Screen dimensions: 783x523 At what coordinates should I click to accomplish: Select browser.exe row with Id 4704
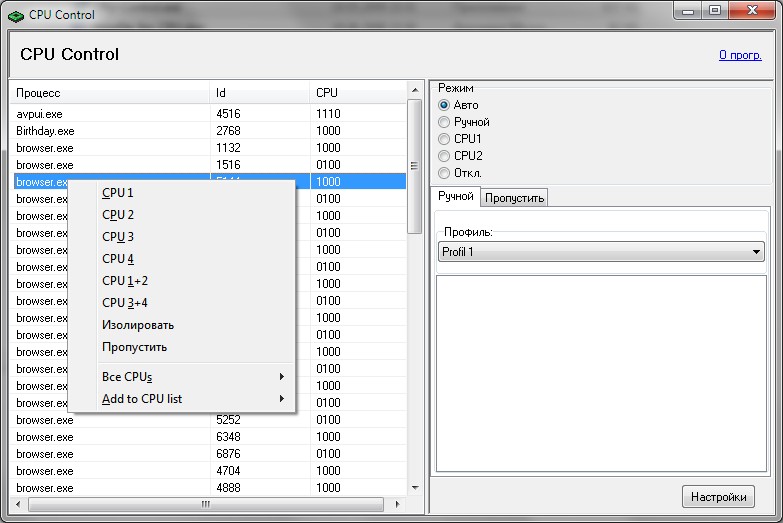click(x=208, y=471)
